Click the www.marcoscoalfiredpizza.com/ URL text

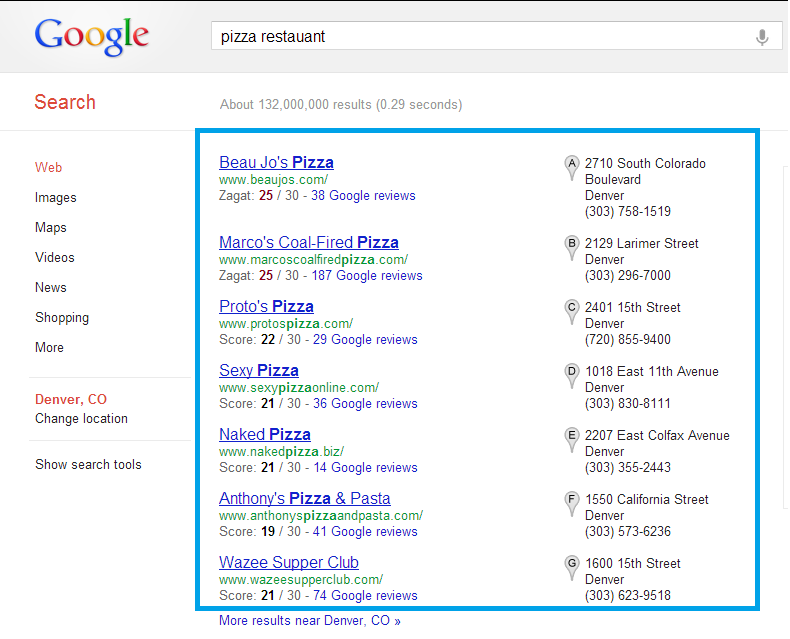313,260
